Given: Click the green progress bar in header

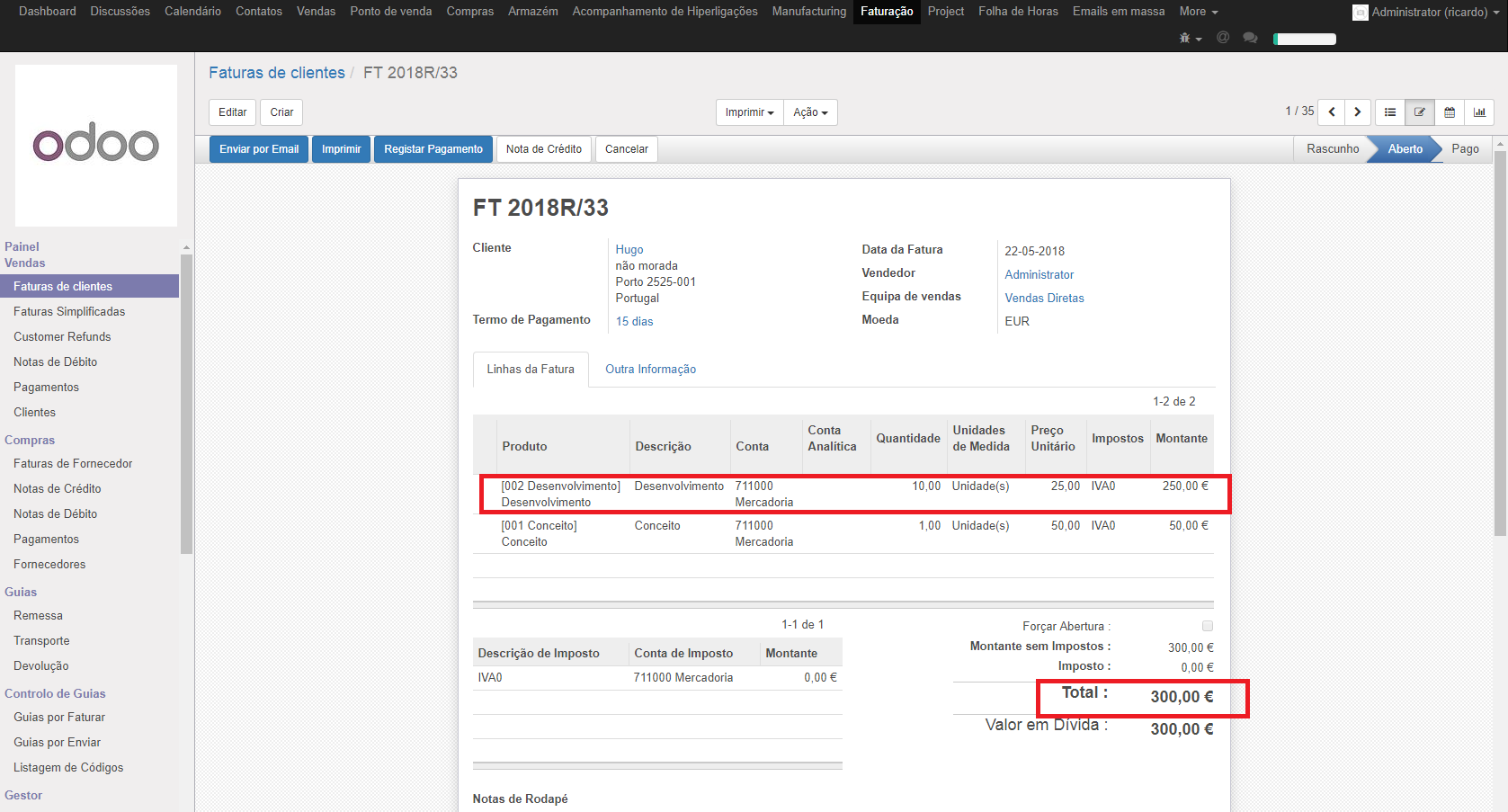Looking at the screenshot, I should click(1305, 39).
